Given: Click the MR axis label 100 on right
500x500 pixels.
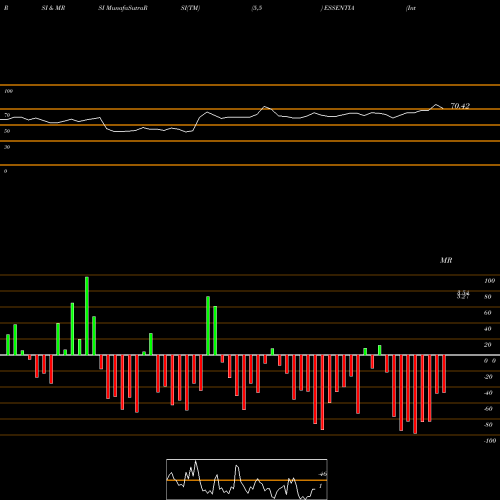Looking at the screenshot, I should click(489, 281).
